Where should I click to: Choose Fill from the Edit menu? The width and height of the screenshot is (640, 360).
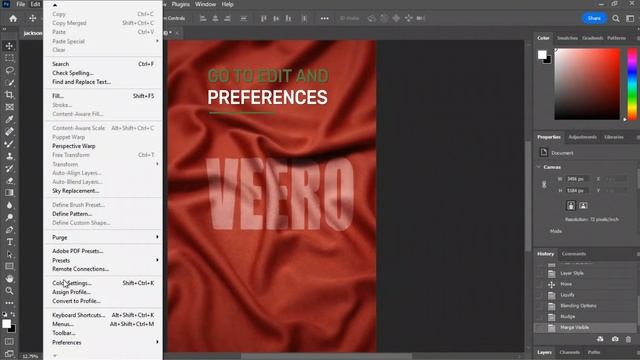click(103, 96)
